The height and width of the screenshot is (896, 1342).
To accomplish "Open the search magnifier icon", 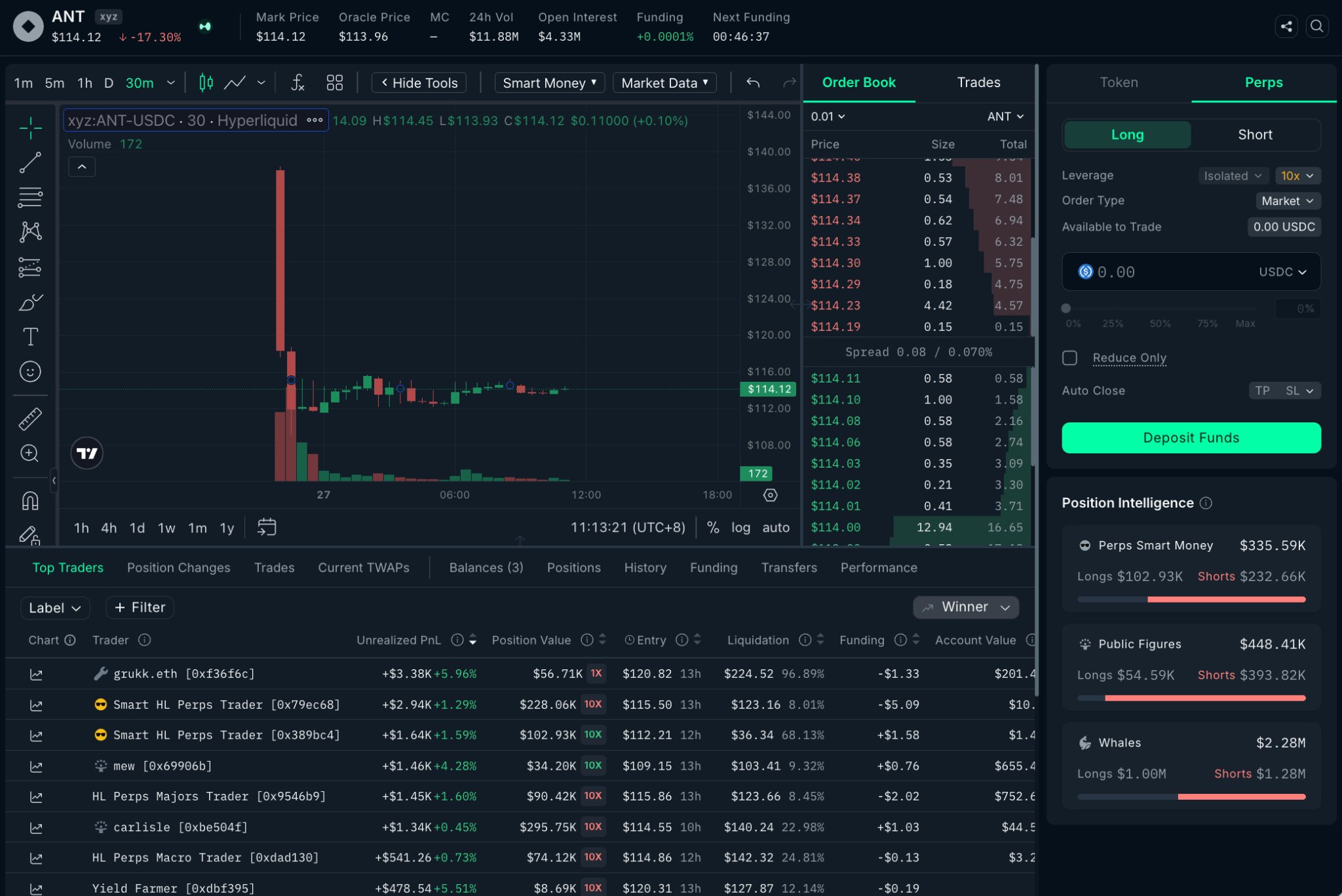I will (1317, 26).
